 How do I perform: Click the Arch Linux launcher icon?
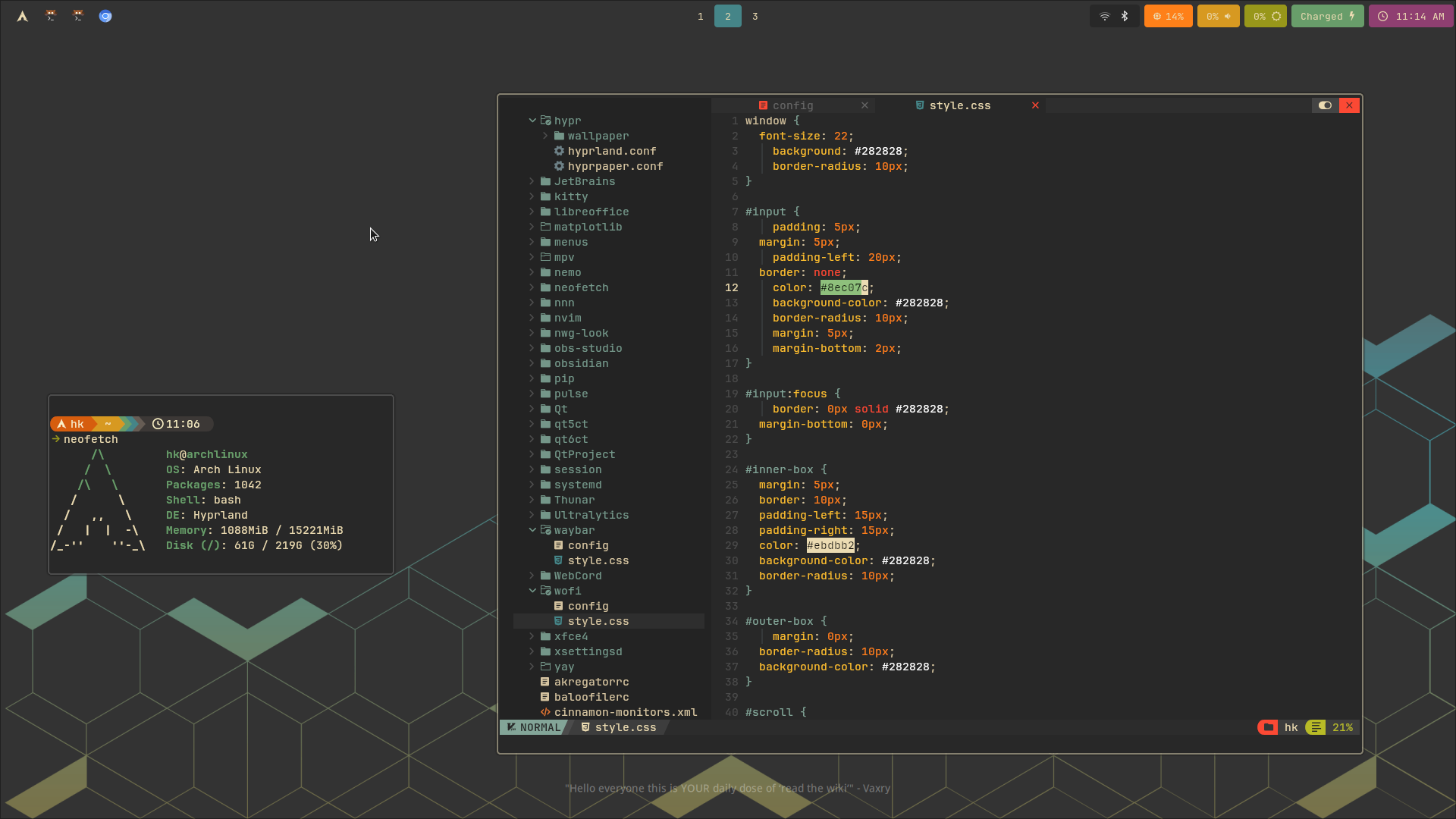23,16
